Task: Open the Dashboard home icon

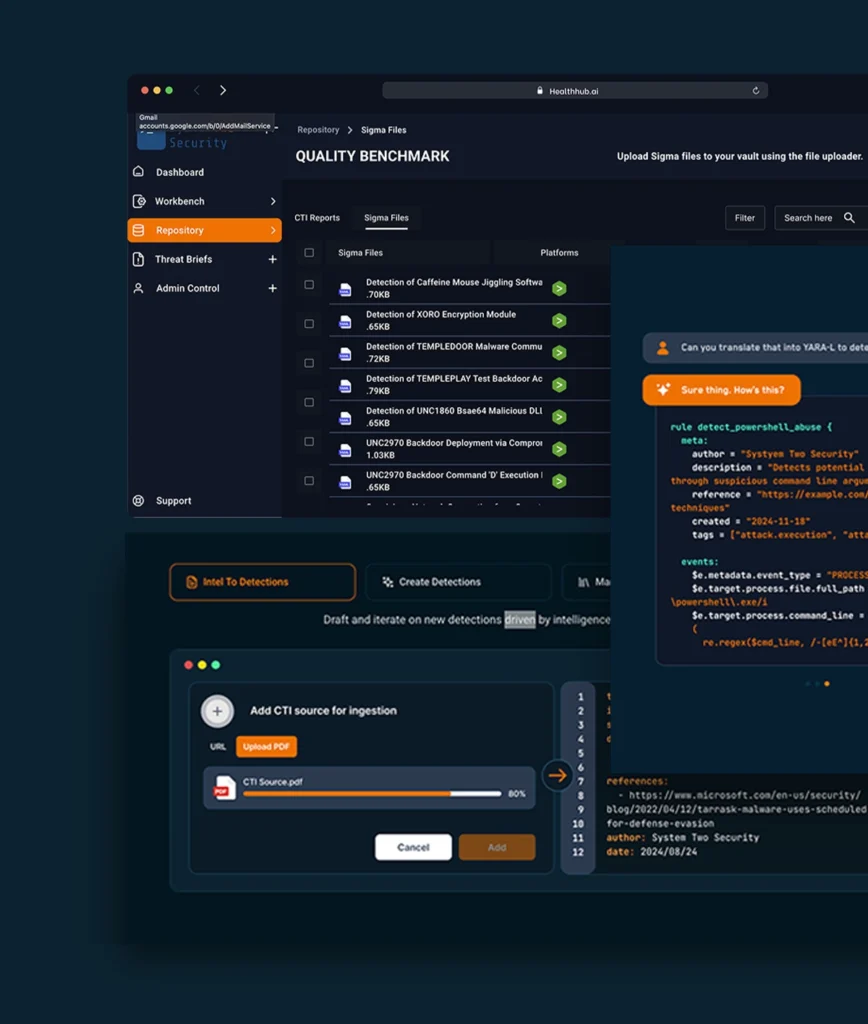Action: point(138,172)
